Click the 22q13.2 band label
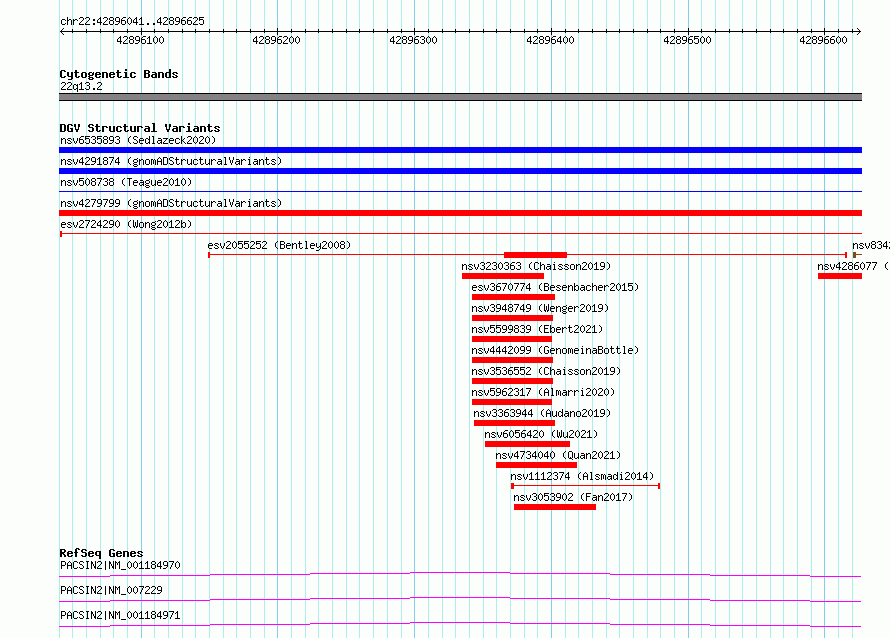Screen dimensions: 890x638 (81, 86)
